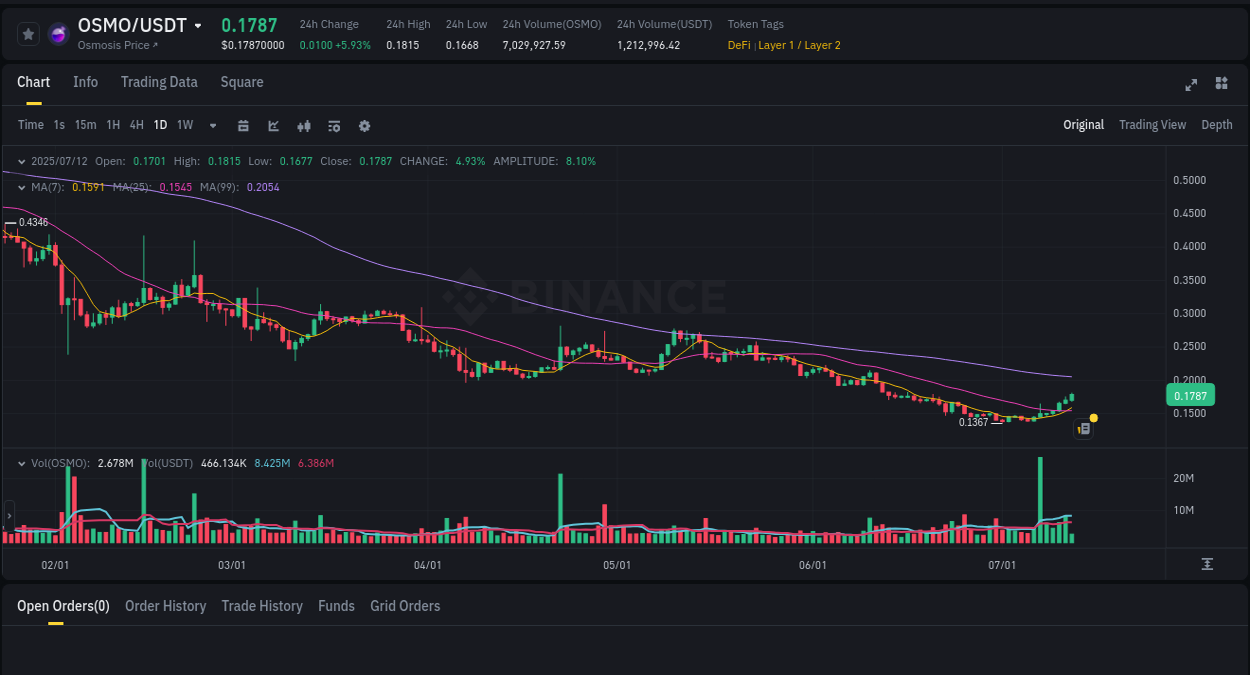Switch chart interval to 4H

136,125
